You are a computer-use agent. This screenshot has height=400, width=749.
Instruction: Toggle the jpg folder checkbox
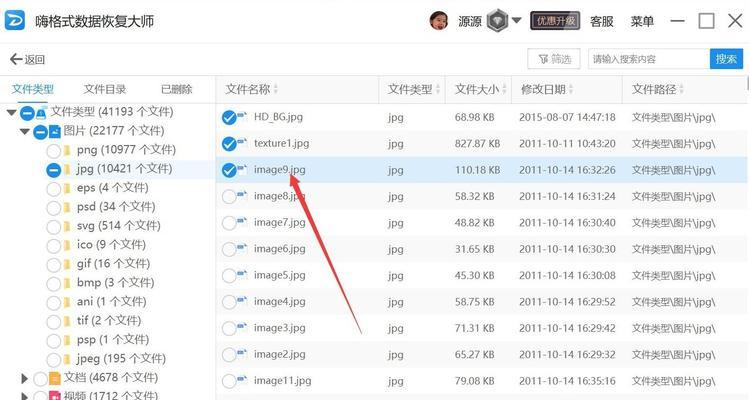[54, 170]
